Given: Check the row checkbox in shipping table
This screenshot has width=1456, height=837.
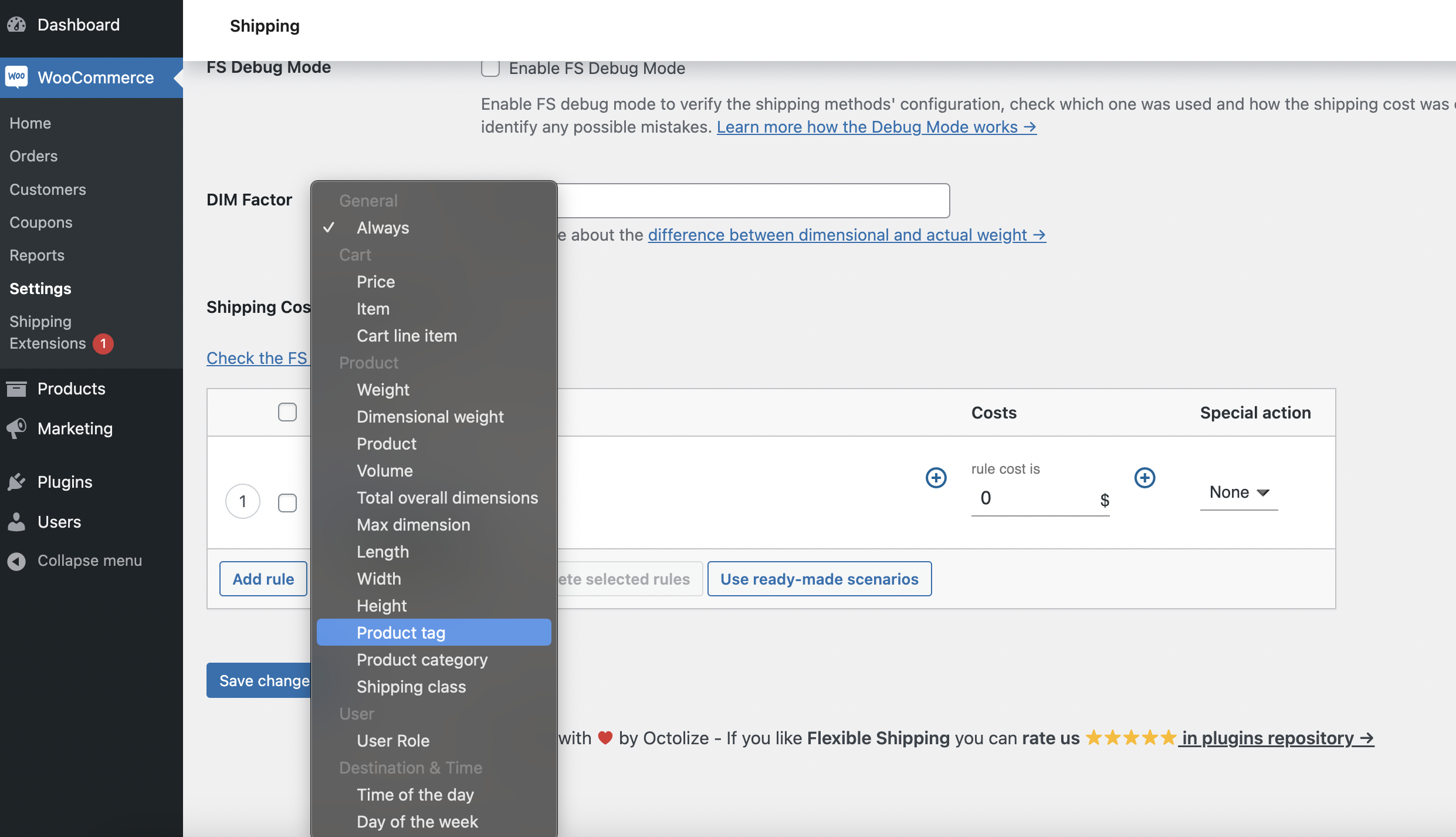Looking at the screenshot, I should 288,501.
